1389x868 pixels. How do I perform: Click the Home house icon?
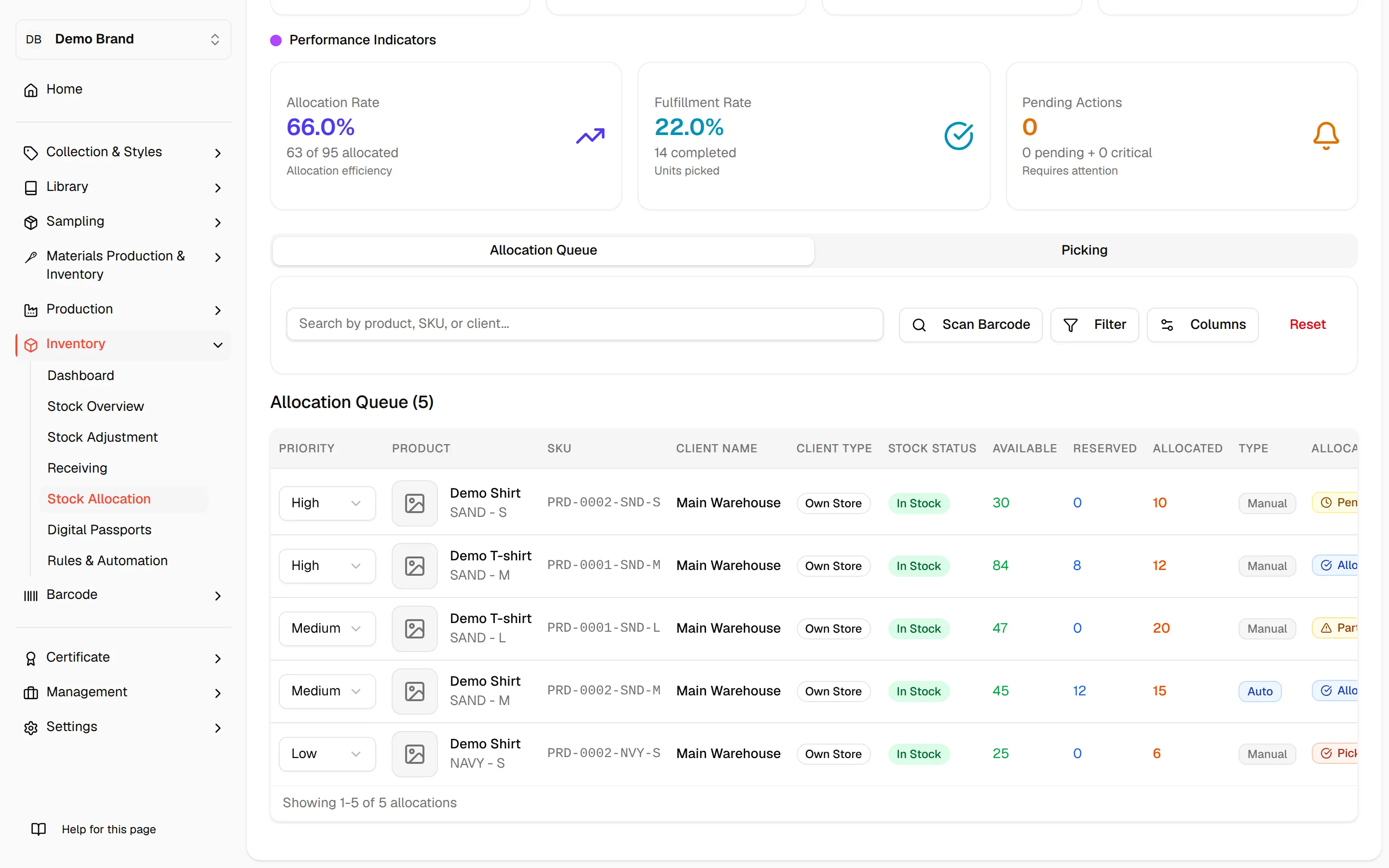click(31, 90)
